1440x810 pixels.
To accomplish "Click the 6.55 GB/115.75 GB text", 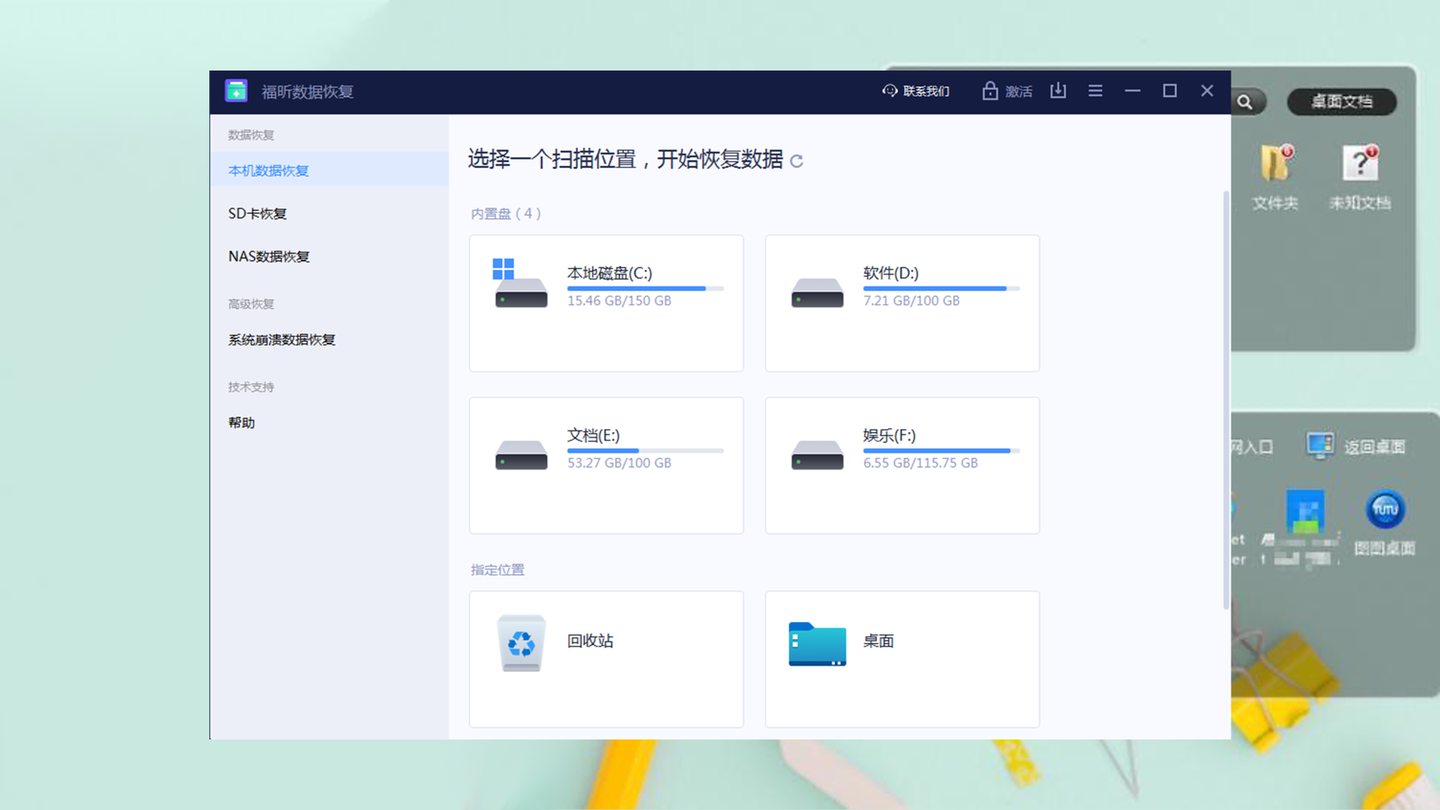I will 920,463.
